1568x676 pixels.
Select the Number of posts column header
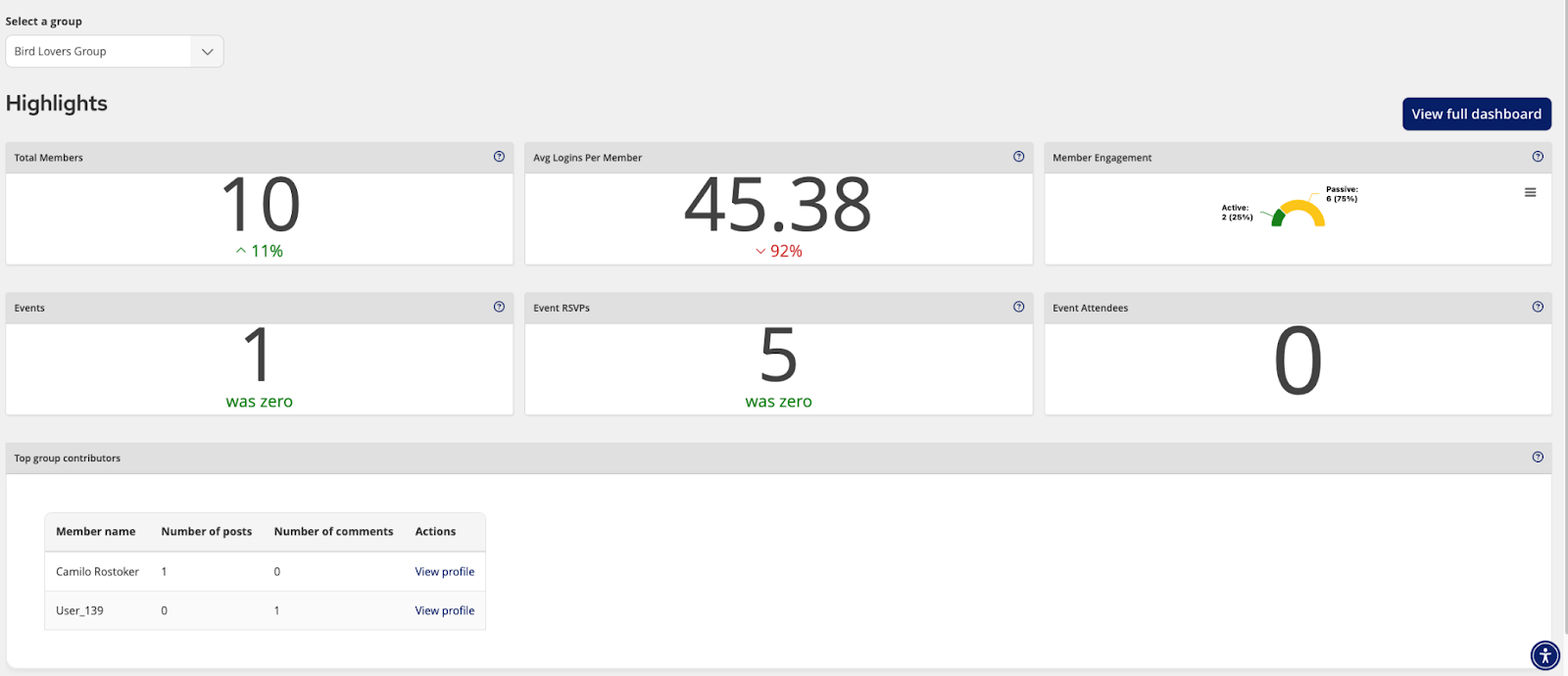206,531
